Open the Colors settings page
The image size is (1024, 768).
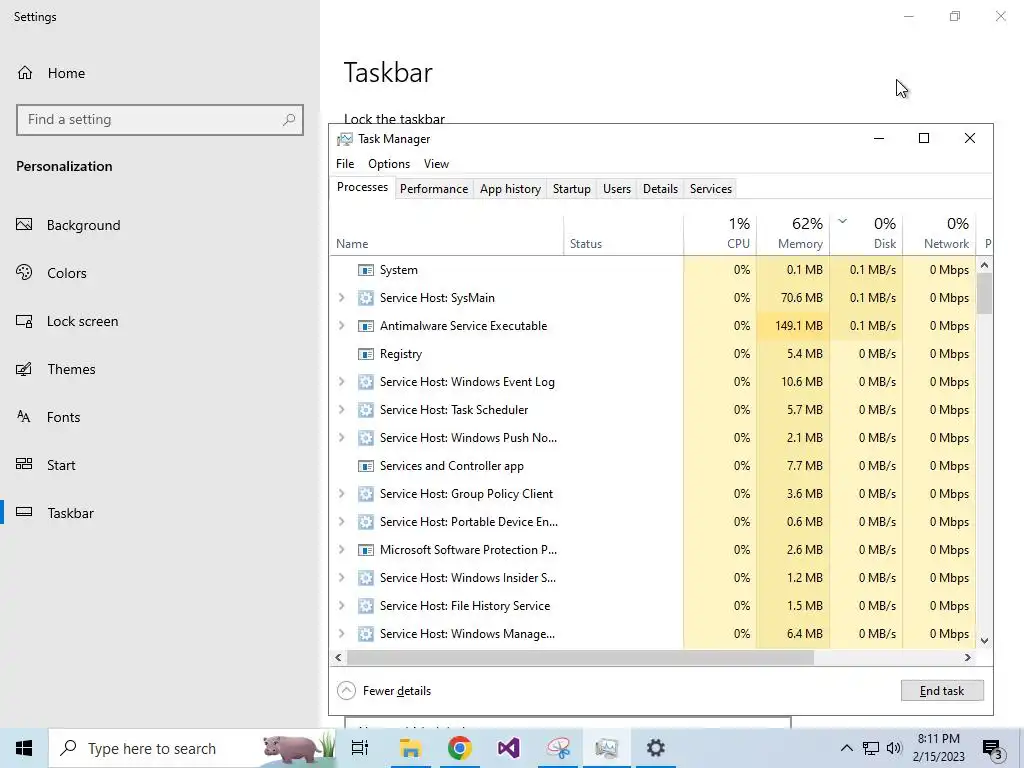pos(67,273)
